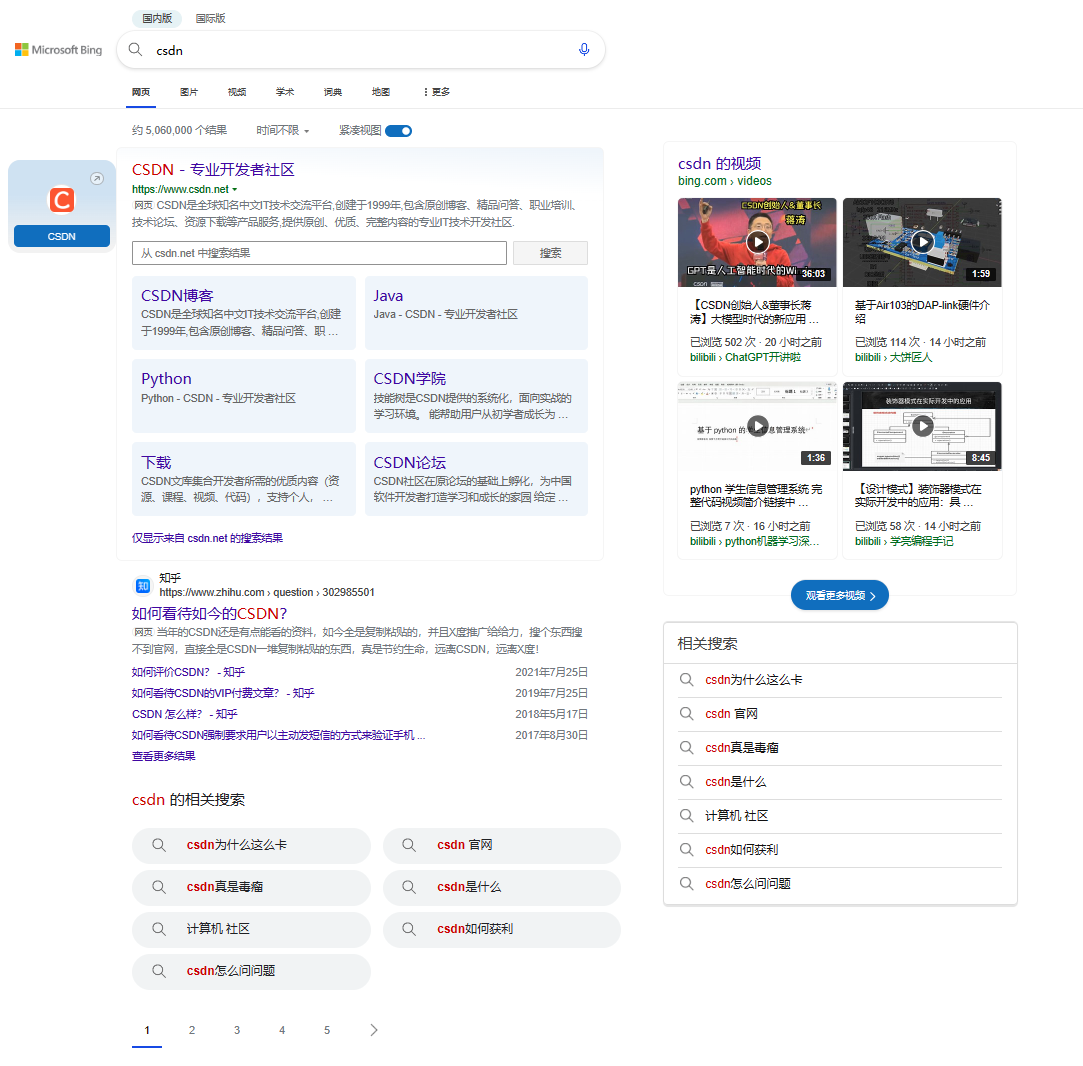Open the 视频 videos tab
This screenshot has height=1066, width=1083.
point(236,91)
